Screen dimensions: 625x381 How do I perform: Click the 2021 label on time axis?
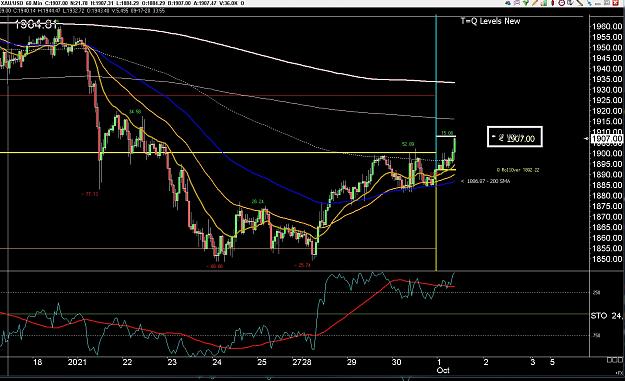[77, 362]
